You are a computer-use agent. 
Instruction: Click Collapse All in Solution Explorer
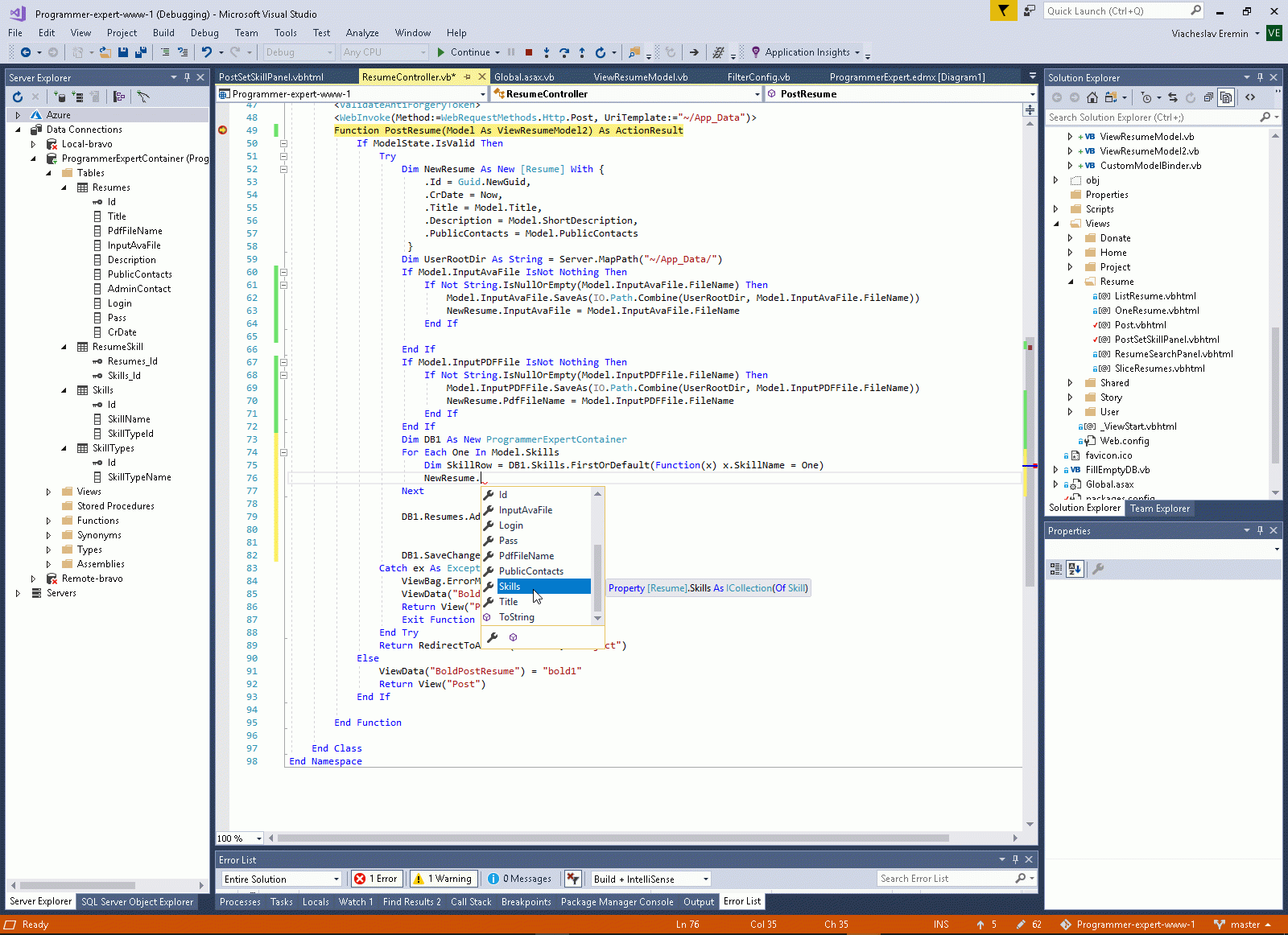(1208, 97)
